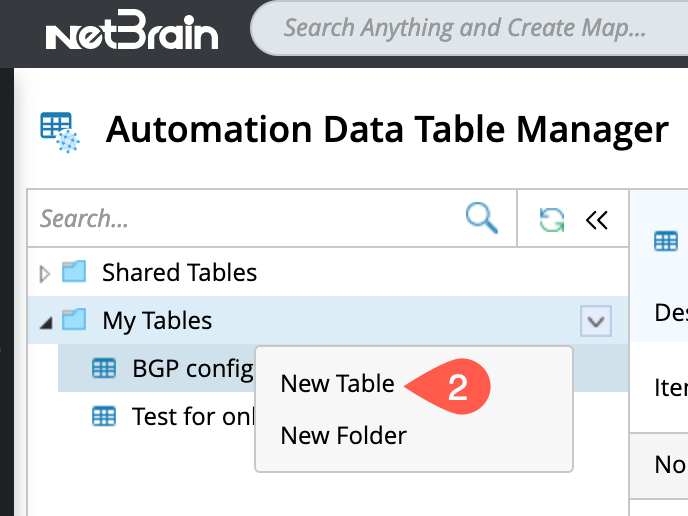Click the My Tables folder icon
Screen dimensions: 688x516
click(74, 320)
